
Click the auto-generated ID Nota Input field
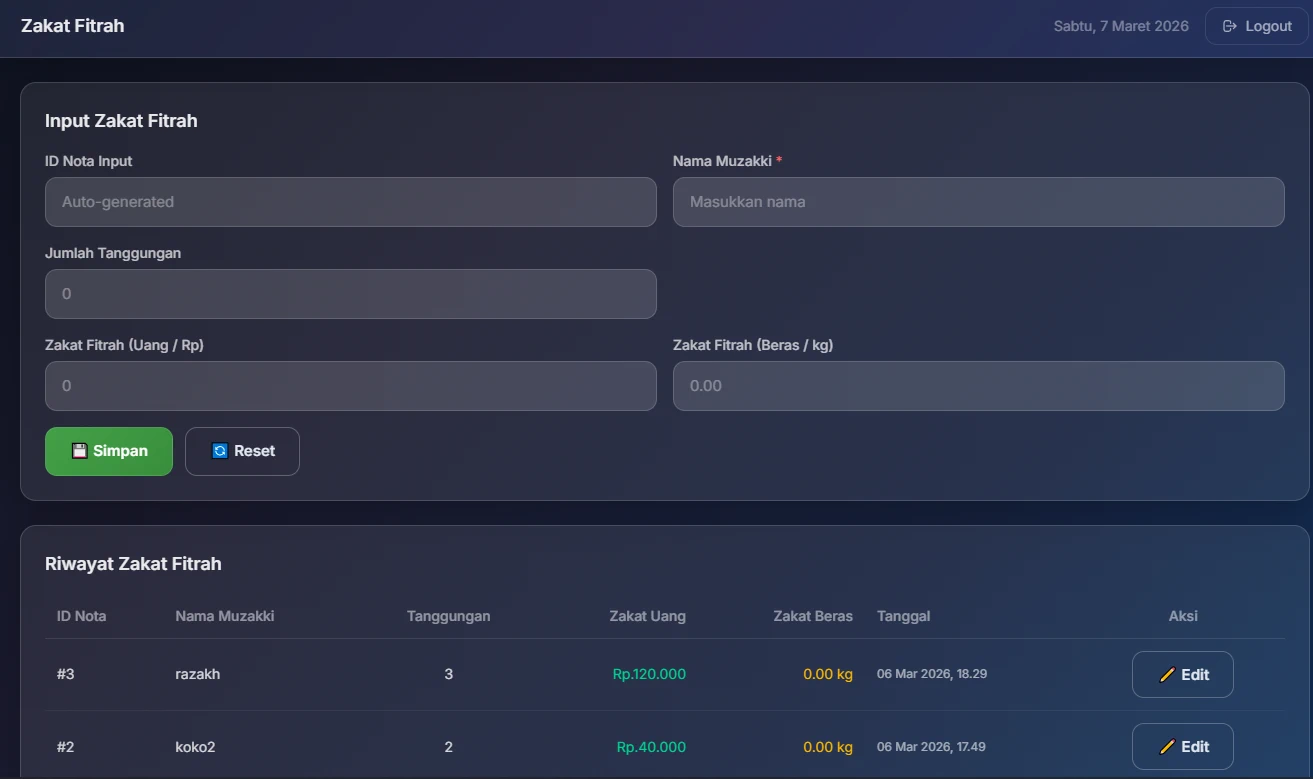click(x=350, y=202)
